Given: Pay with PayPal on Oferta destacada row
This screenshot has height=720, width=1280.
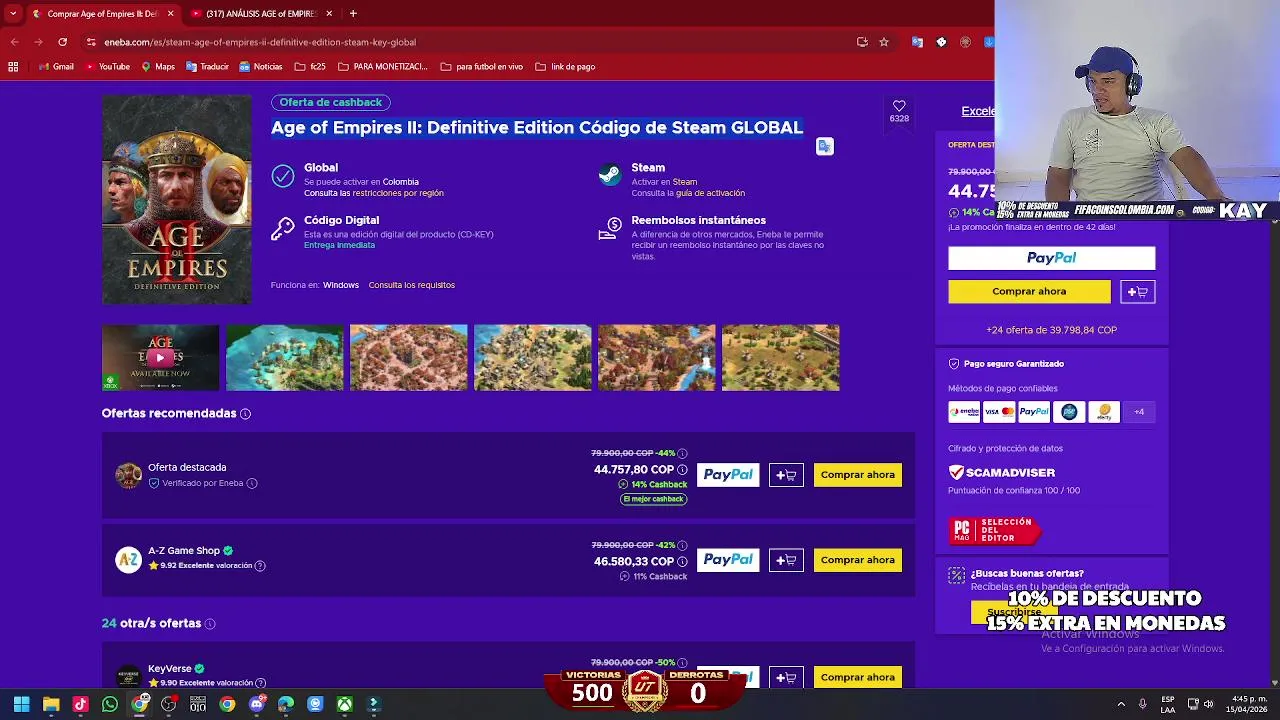Looking at the screenshot, I should pos(728,475).
